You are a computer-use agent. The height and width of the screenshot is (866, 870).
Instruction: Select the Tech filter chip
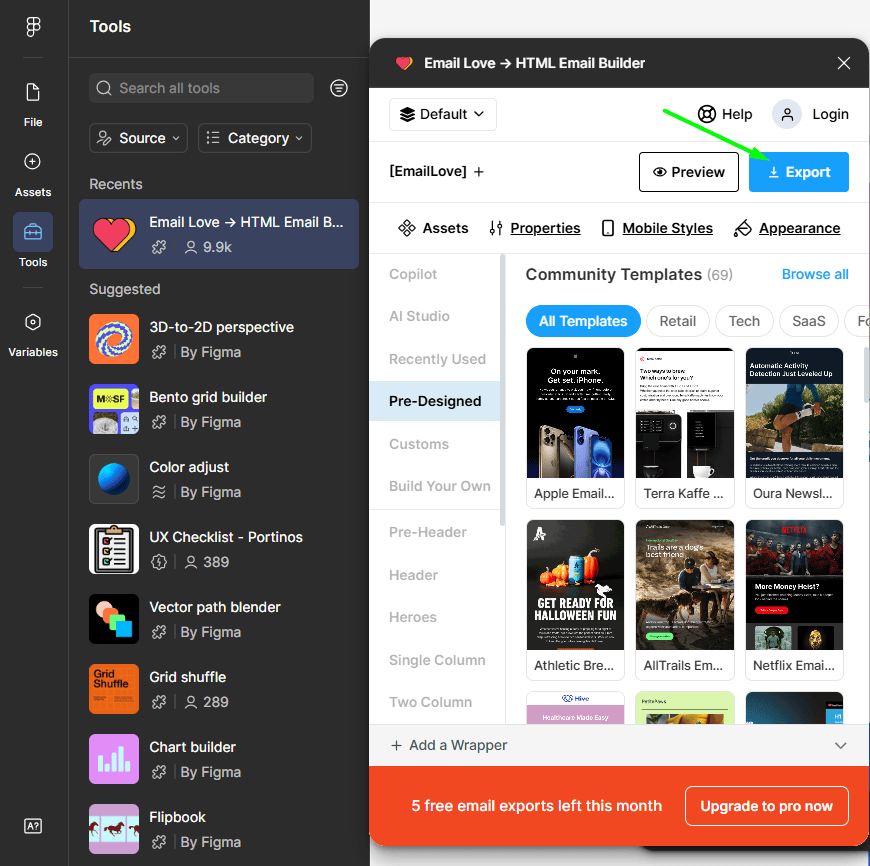[x=743, y=321]
